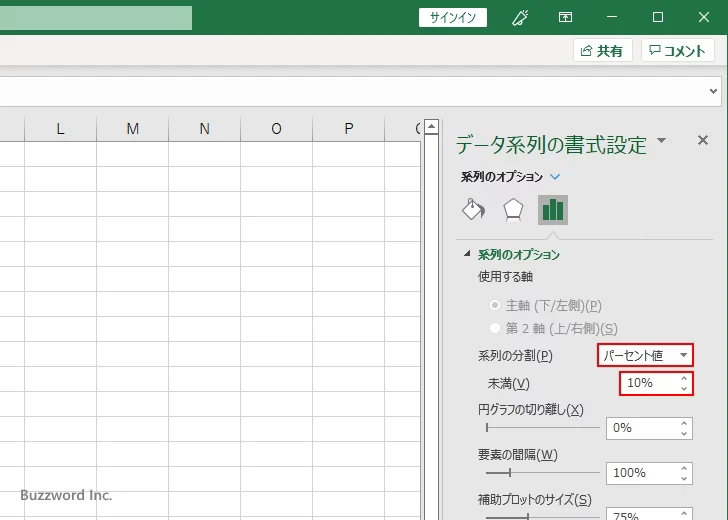Select 第 2 軸 (上/右側) radio button
The height and width of the screenshot is (520, 728).
pyautogui.click(x=495, y=328)
